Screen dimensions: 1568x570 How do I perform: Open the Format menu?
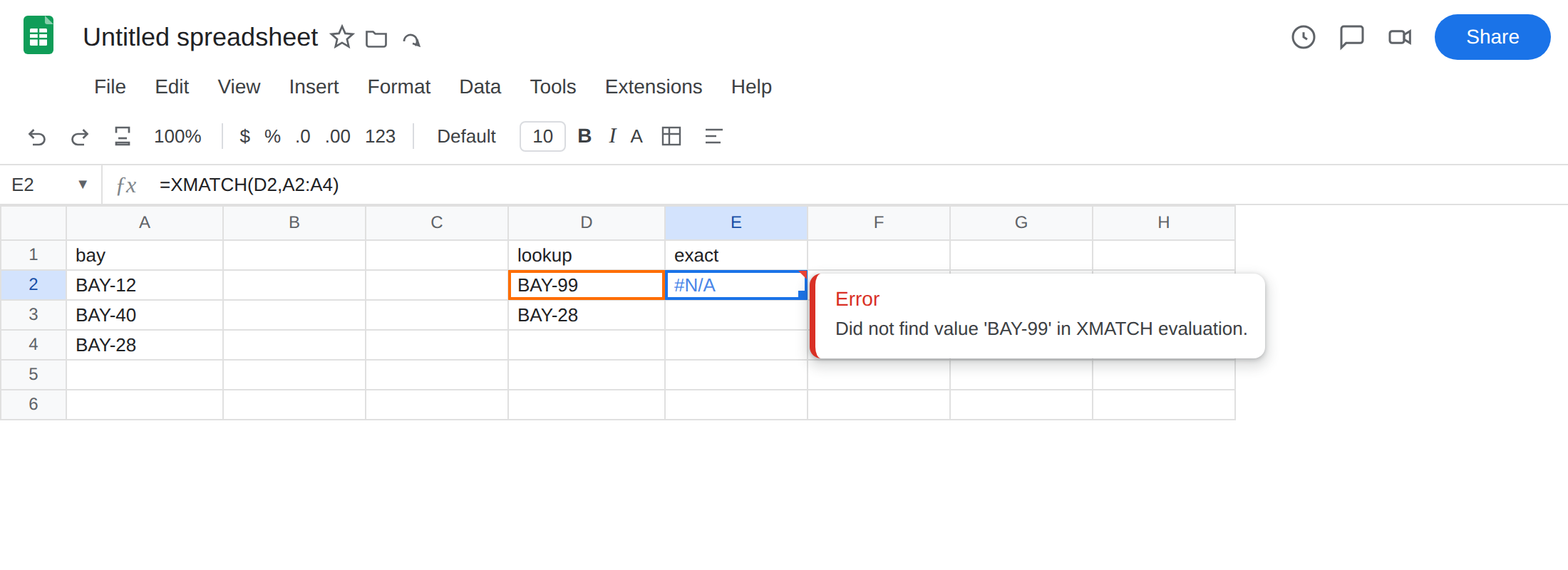coord(398,87)
